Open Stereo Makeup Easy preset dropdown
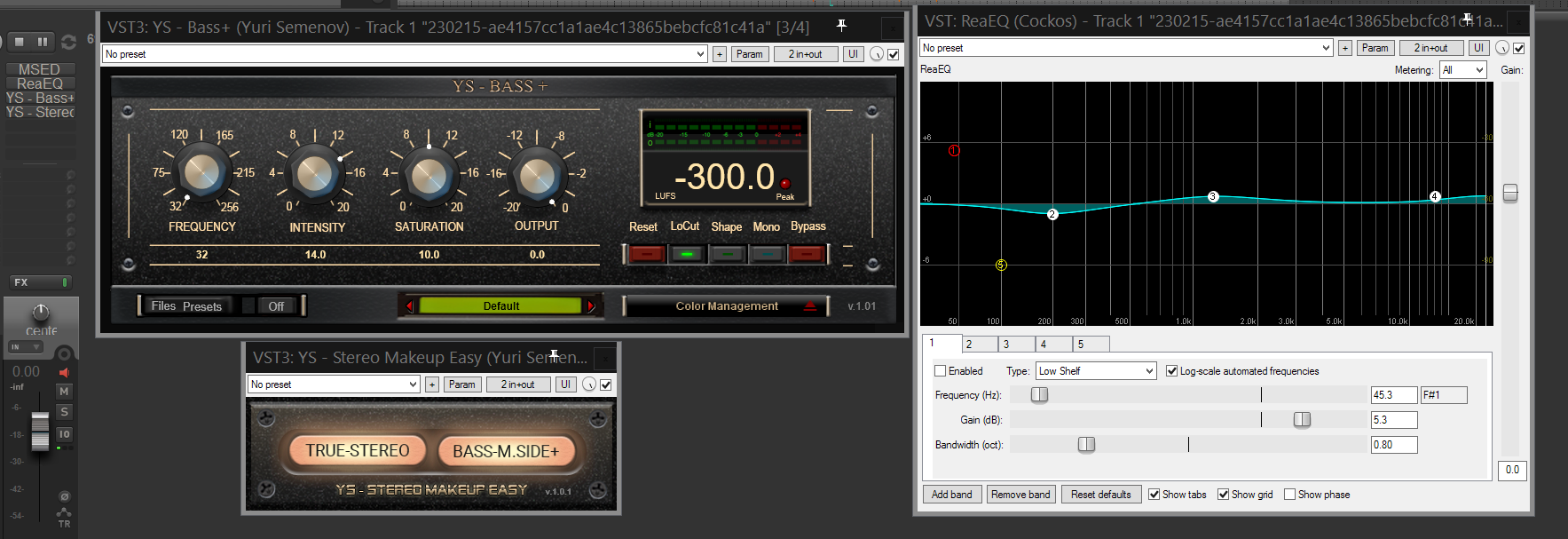1568x539 pixels. point(334,384)
